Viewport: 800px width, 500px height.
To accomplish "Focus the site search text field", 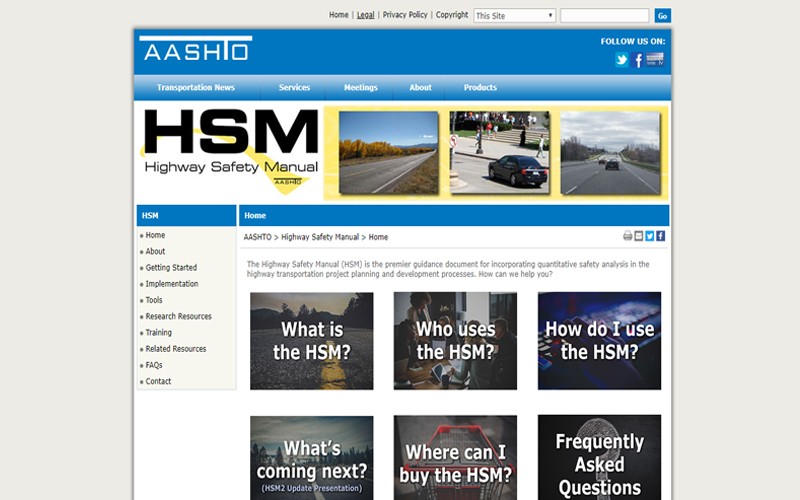I will (605, 16).
